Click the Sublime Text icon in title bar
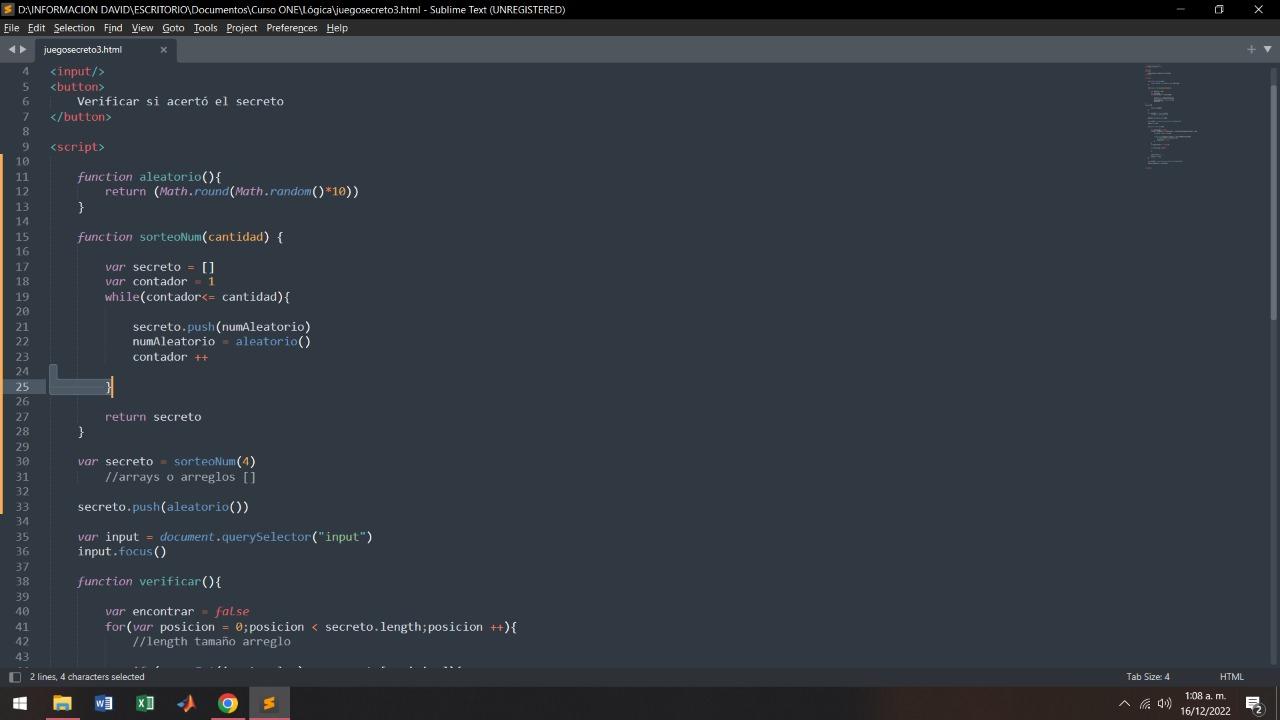Viewport: 1280px width, 720px height. (9, 9)
